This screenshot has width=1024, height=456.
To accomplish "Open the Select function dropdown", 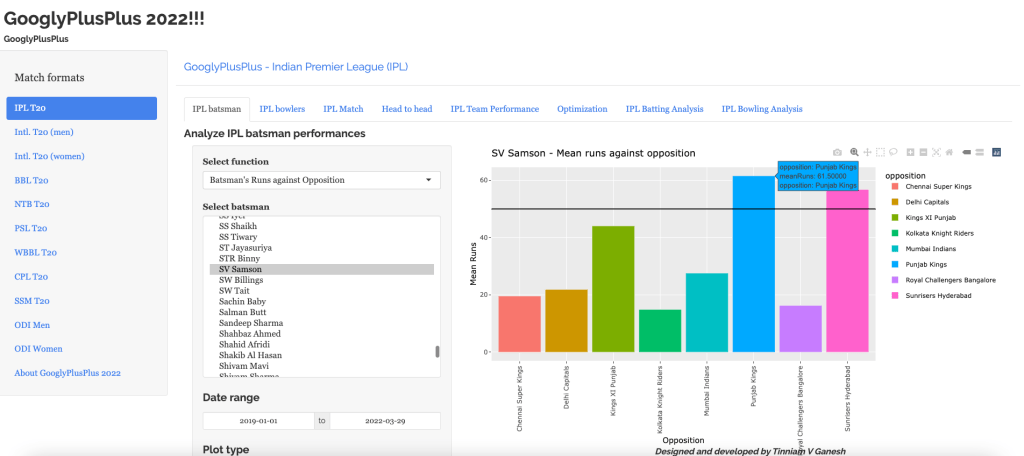I will point(321,180).
